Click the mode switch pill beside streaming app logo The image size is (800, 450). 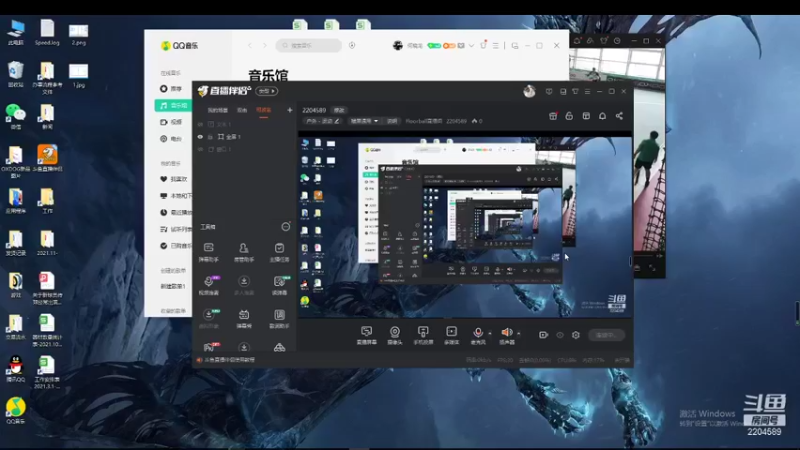[267, 91]
